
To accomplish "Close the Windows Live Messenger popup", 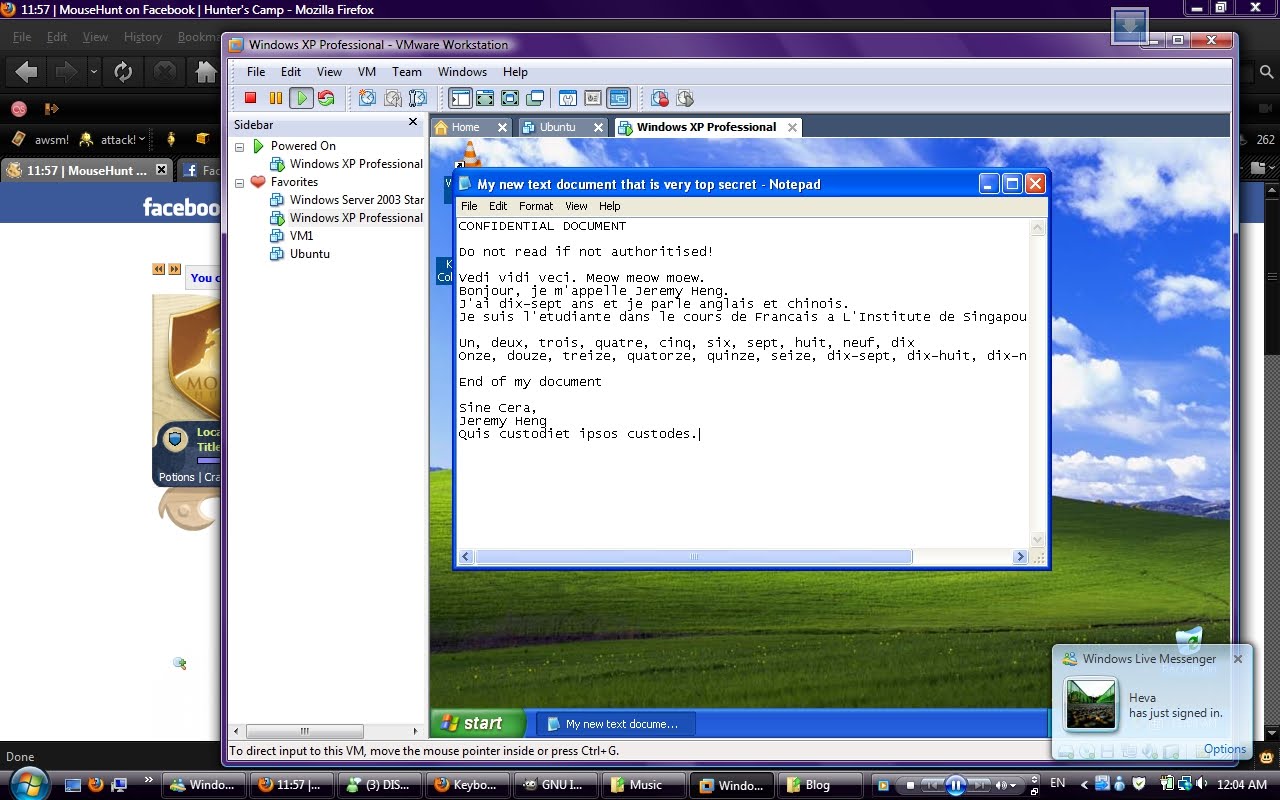I will [x=1238, y=659].
